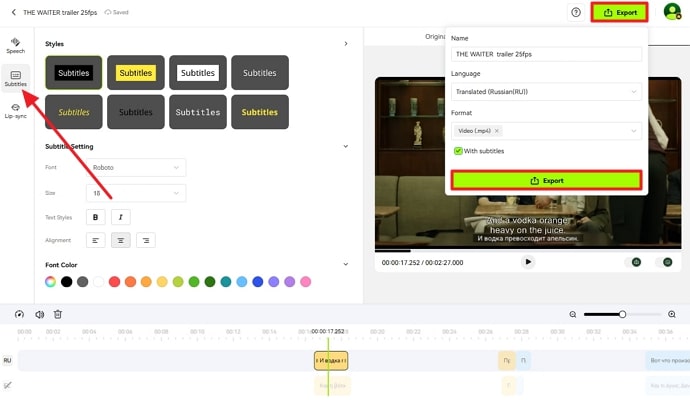Click the top Export button
Image resolution: width=690 pixels, height=400 pixels.
tap(620, 12)
